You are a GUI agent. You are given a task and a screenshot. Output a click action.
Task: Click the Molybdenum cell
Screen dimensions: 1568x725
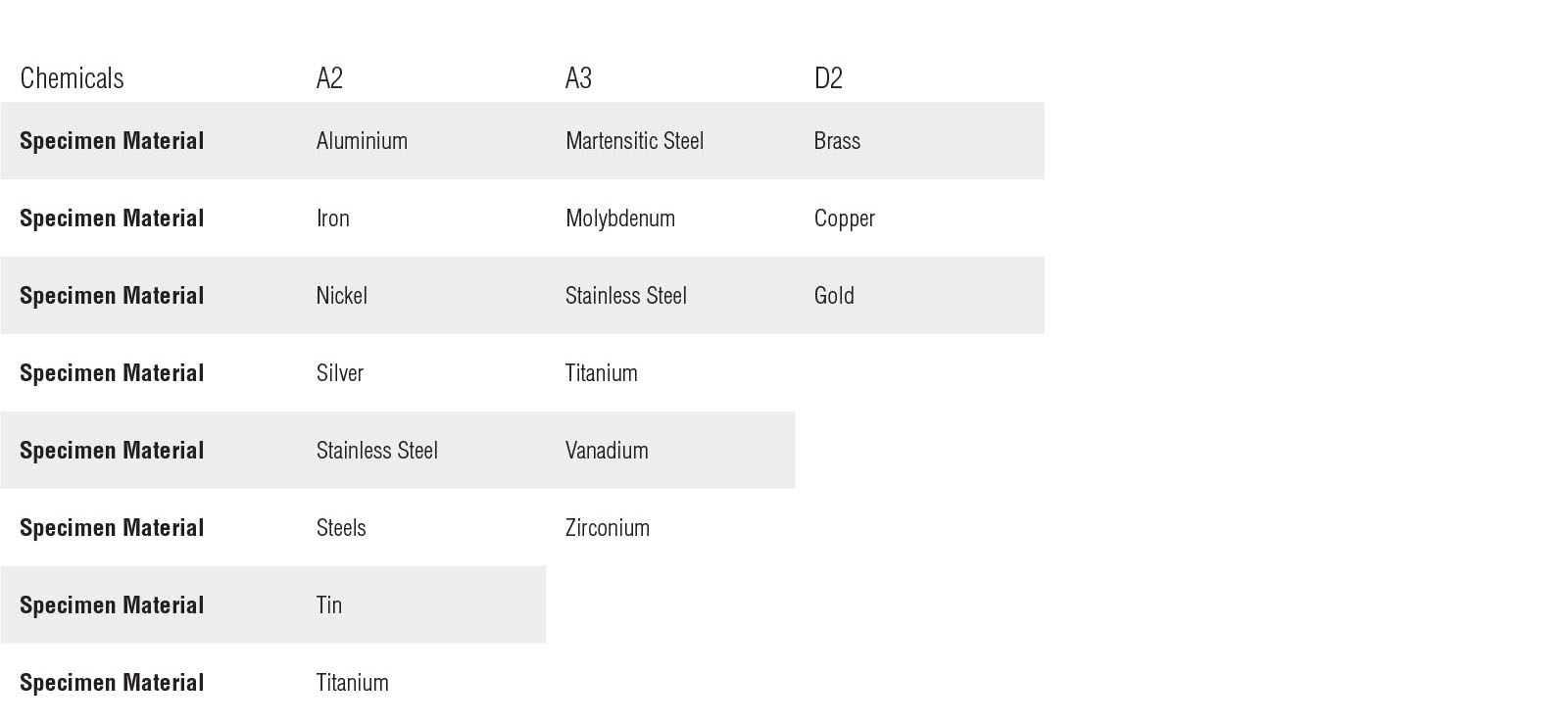pyautogui.click(x=619, y=218)
